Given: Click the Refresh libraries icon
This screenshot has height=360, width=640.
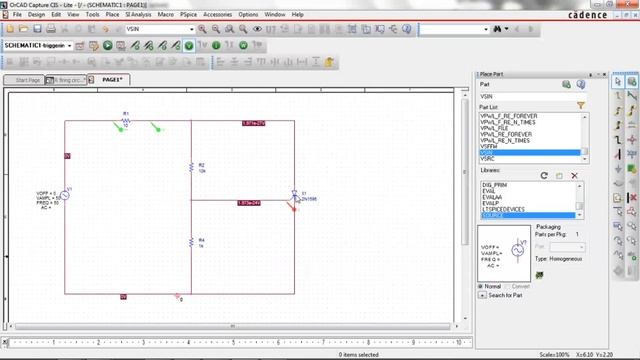Looking at the screenshot, I should (544, 176).
